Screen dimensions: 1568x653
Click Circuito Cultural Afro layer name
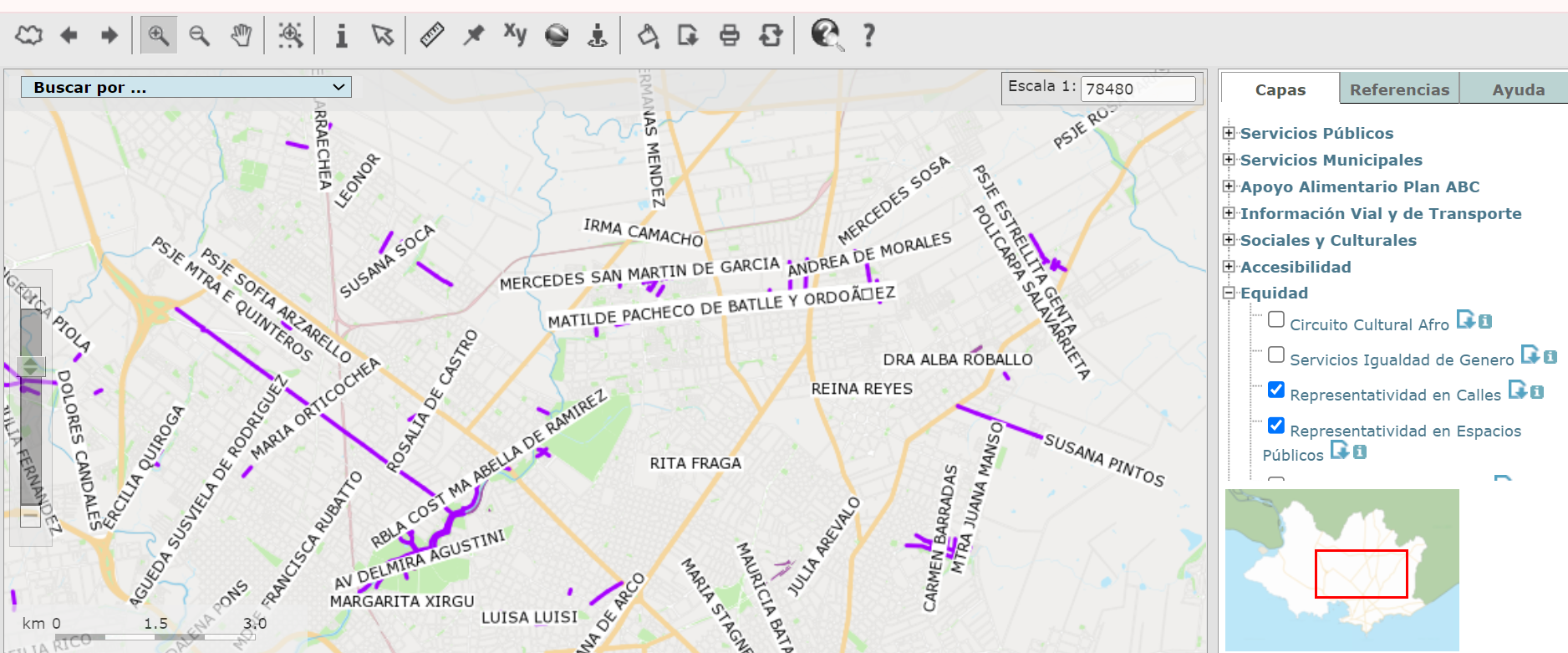click(1369, 324)
